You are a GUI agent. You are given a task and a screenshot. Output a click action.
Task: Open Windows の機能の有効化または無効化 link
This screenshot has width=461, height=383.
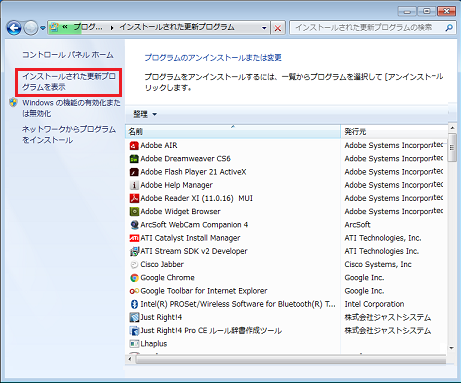(71, 108)
